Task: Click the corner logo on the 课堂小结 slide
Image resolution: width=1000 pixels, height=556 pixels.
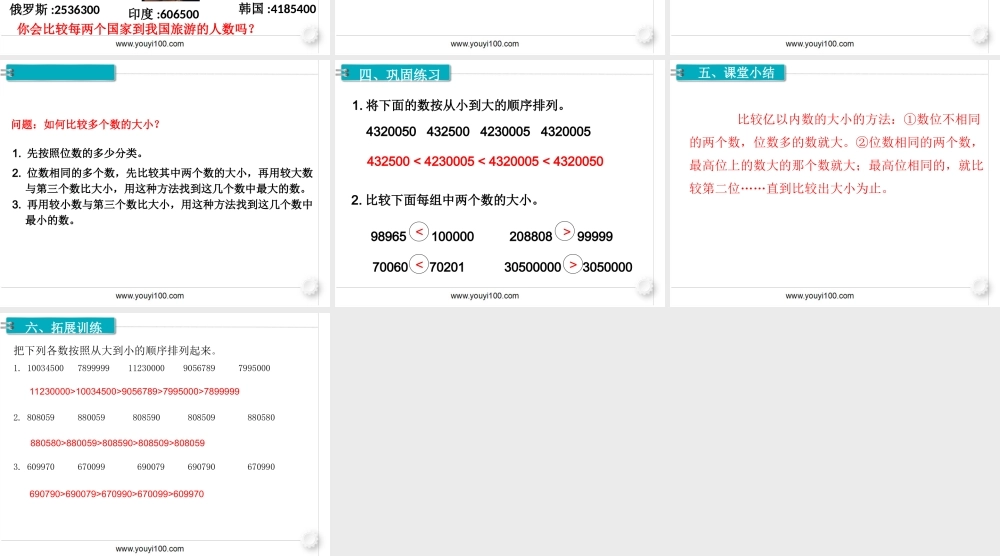Action: [x=981, y=289]
